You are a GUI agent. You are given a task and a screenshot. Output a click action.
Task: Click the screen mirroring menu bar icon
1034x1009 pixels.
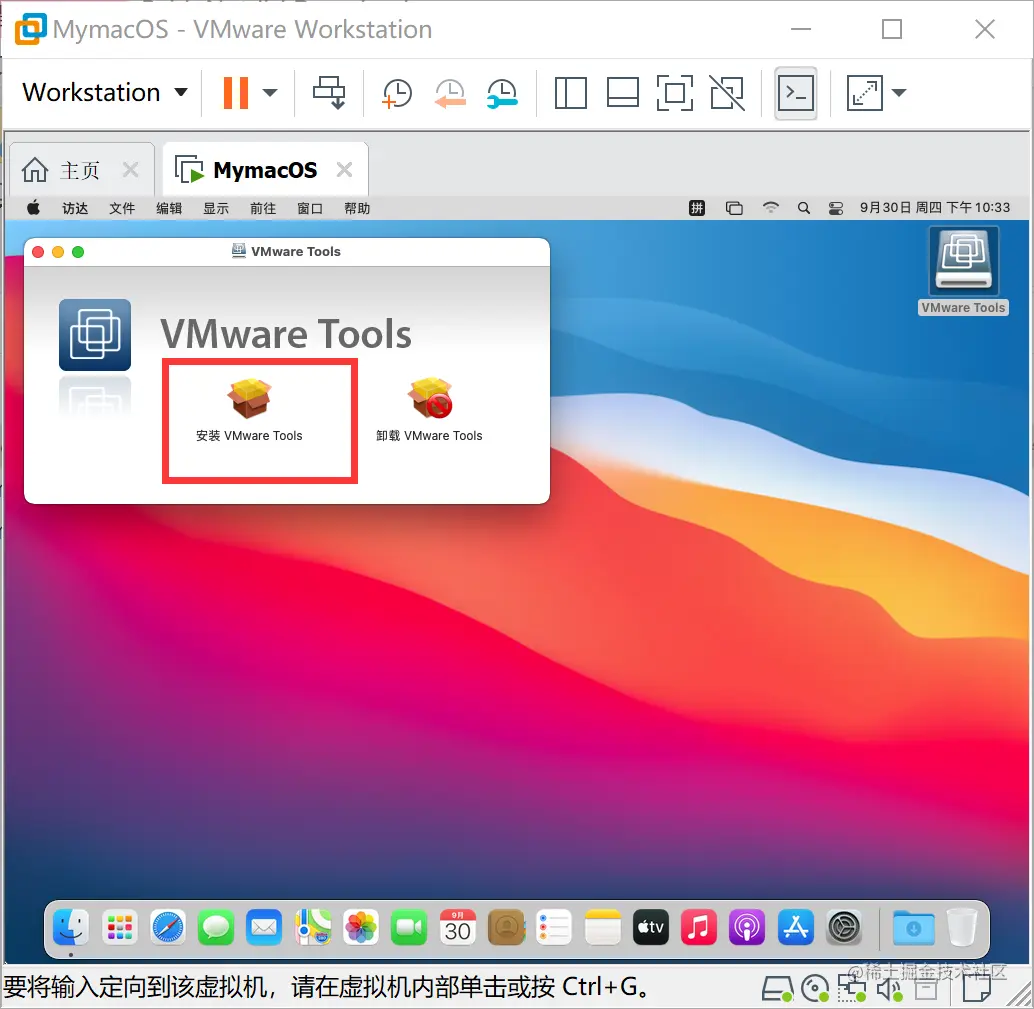pyautogui.click(x=734, y=208)
